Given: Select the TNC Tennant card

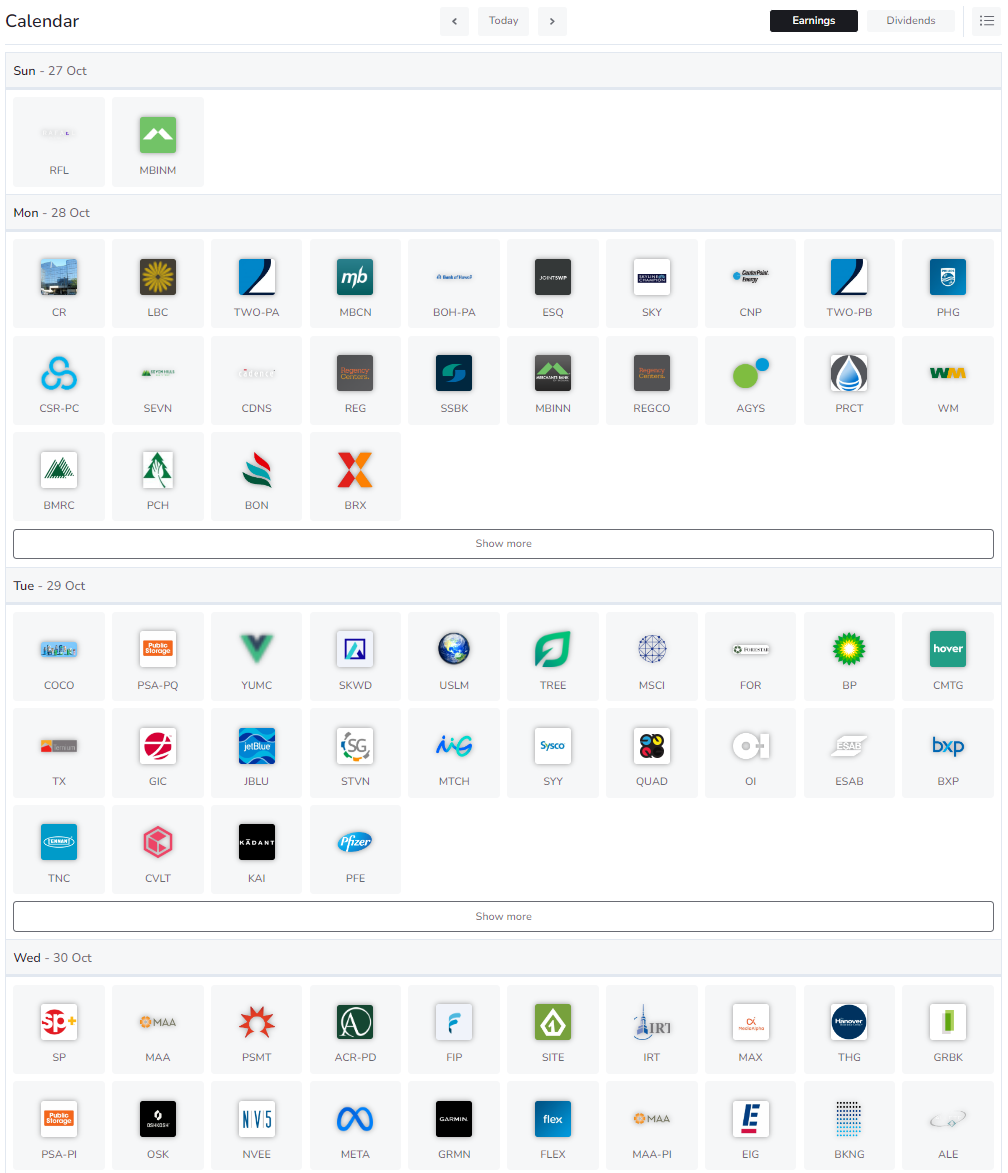Looking at the screenshot, I should (x=59, y=849).
